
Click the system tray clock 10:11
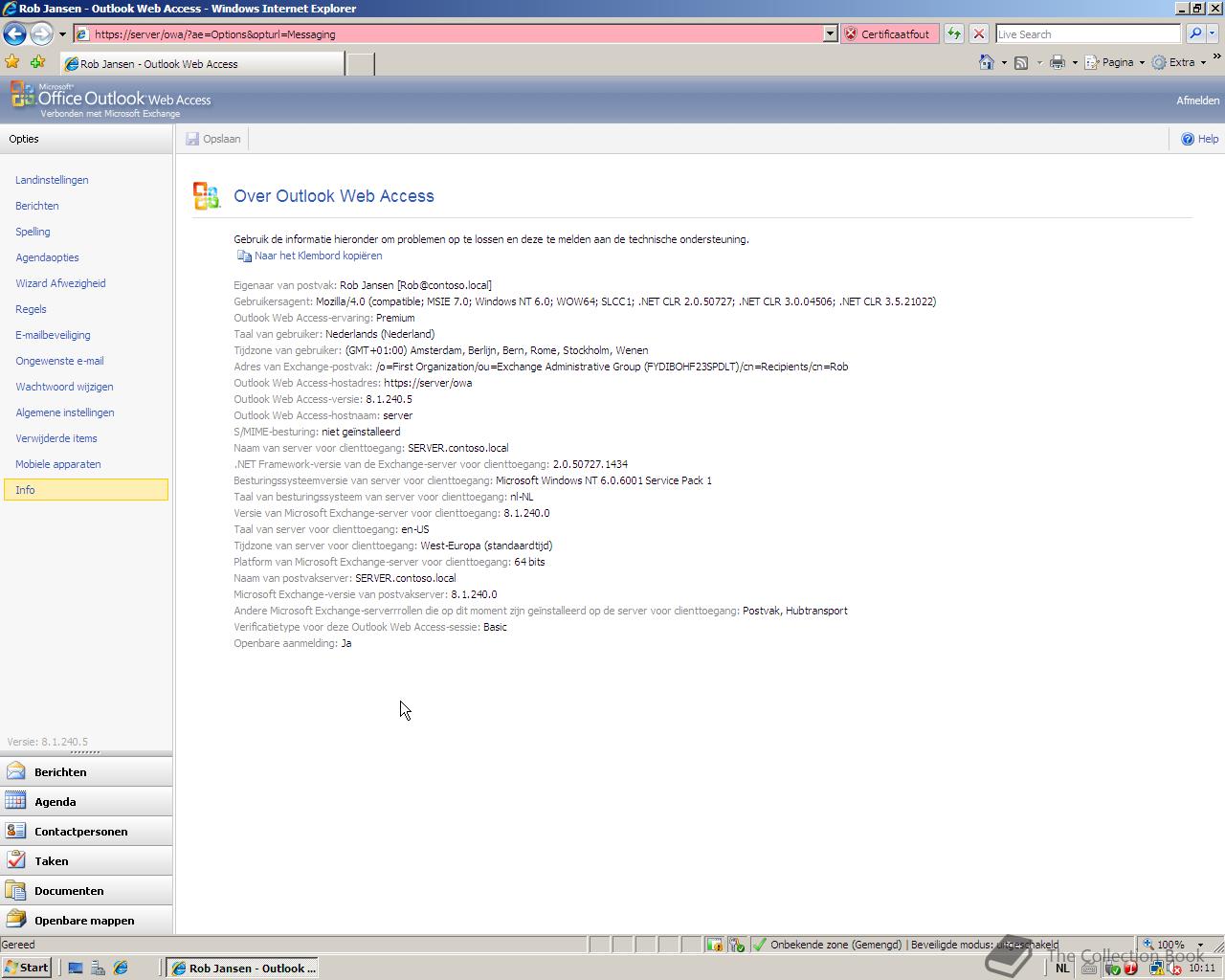pyautogui.click(x=1202, y=968)
